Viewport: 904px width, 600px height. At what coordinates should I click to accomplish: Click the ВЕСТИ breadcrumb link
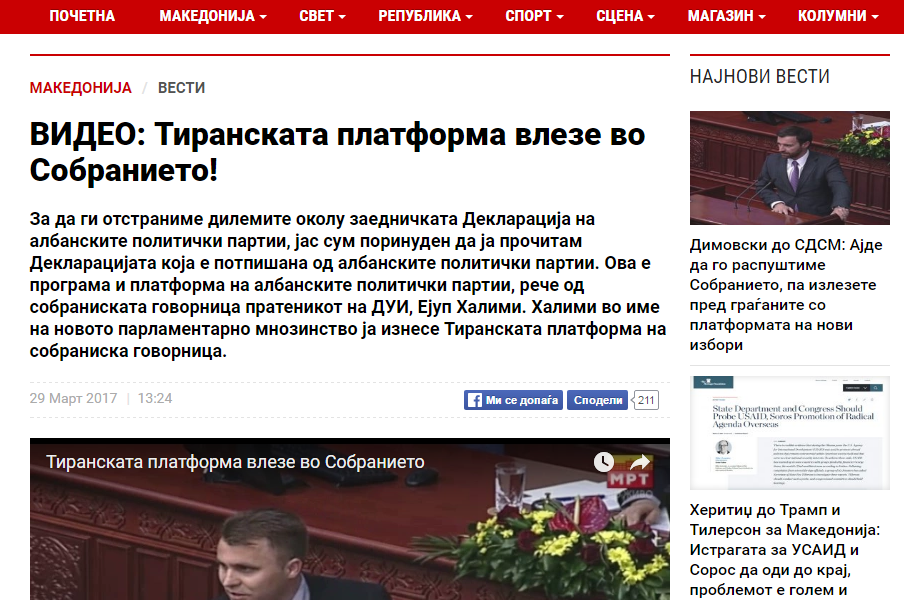(x=182, y=88)
